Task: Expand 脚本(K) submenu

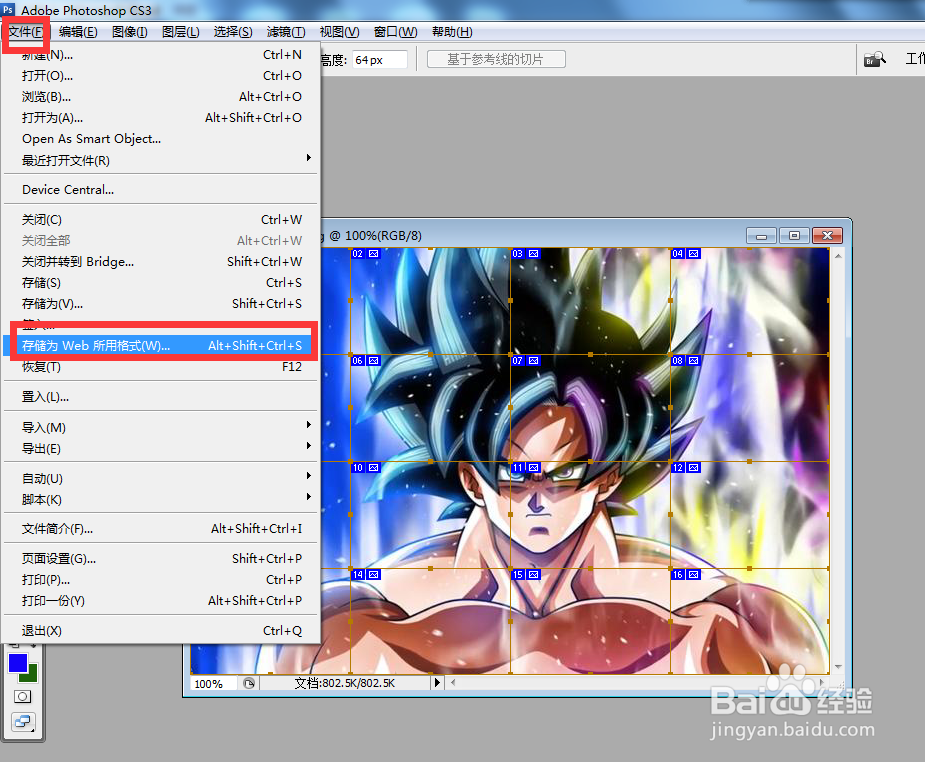Action: coord(161,500)
